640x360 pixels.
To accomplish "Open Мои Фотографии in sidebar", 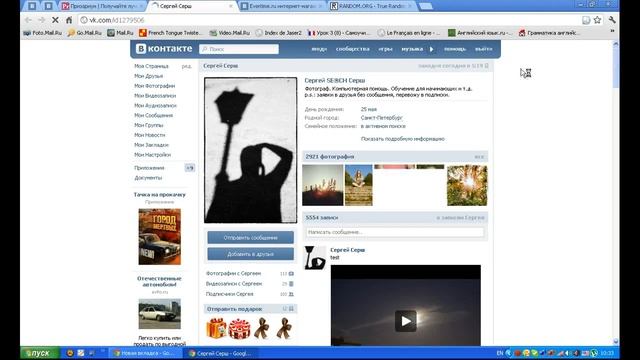I will (155, 86).
